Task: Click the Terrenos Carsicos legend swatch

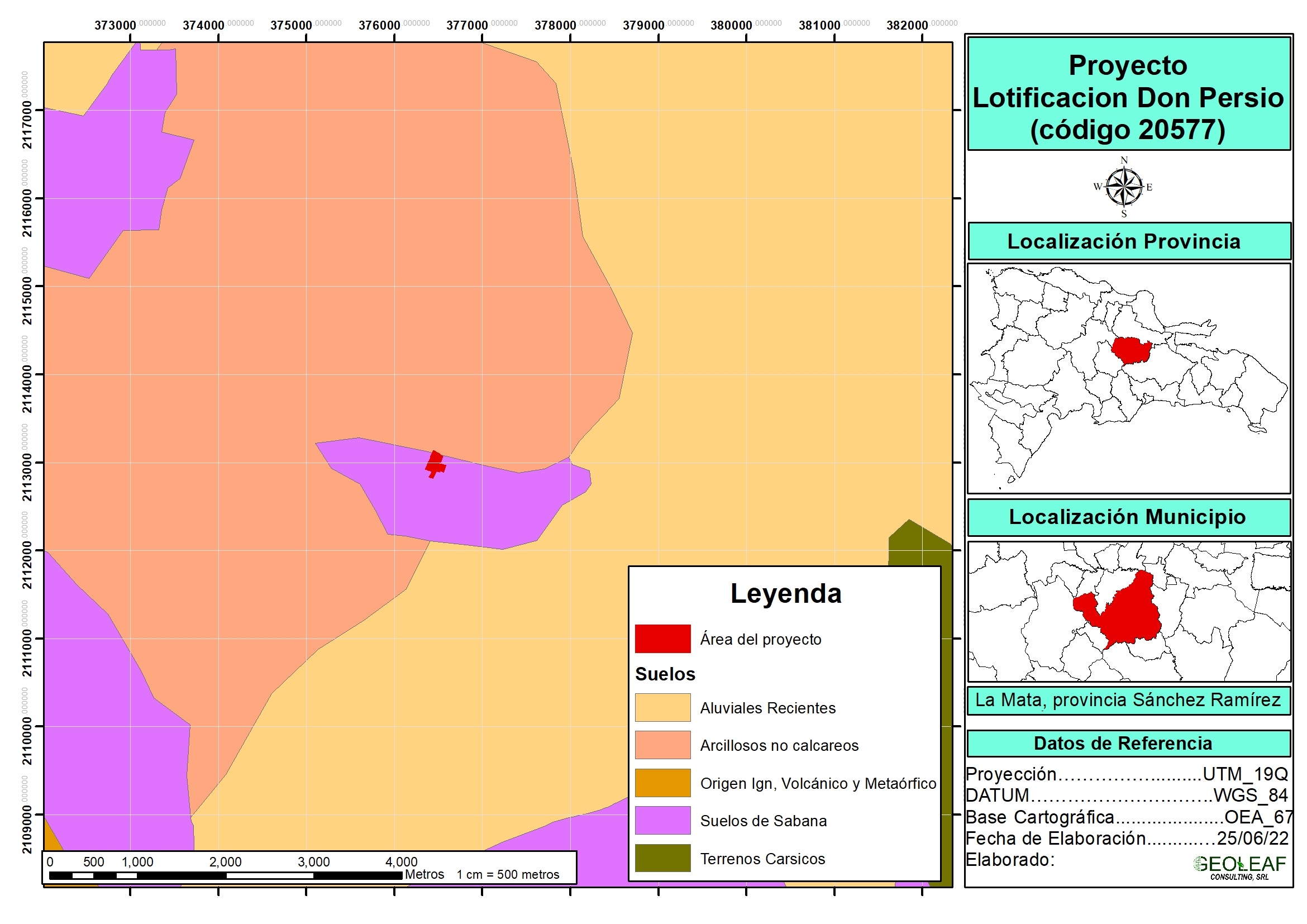Action: [x=662, y=858]
